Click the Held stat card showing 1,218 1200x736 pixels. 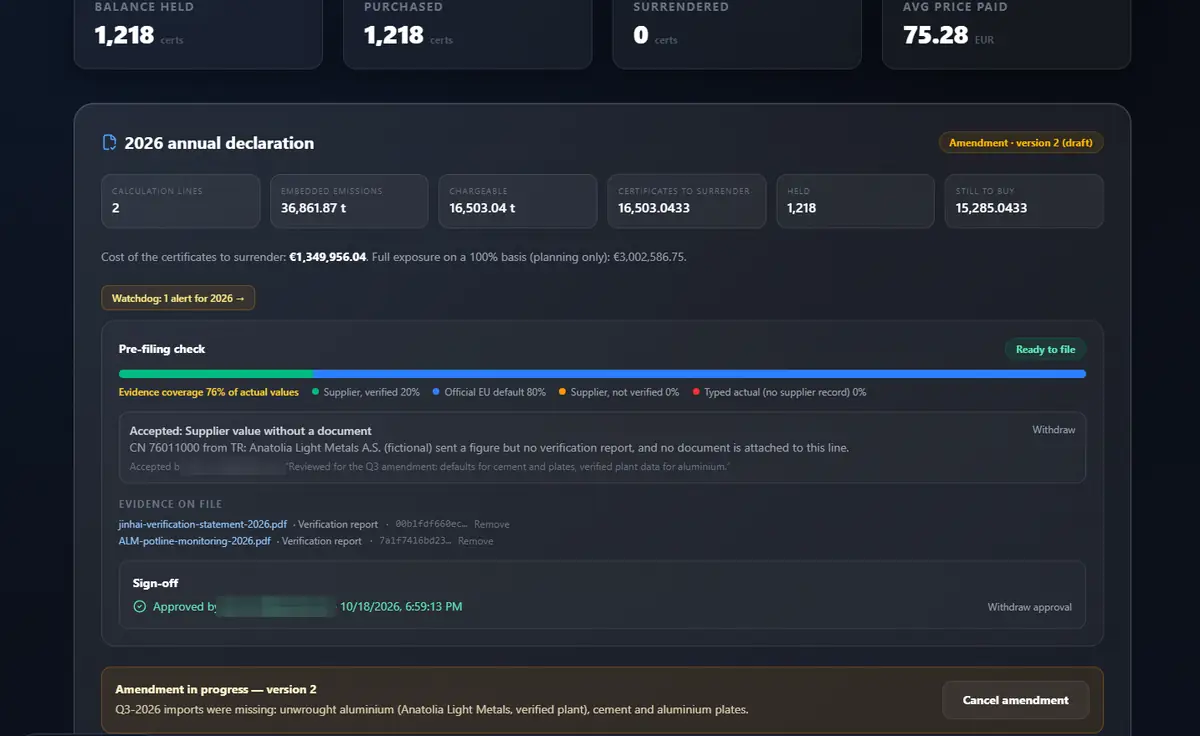point(856,201)
